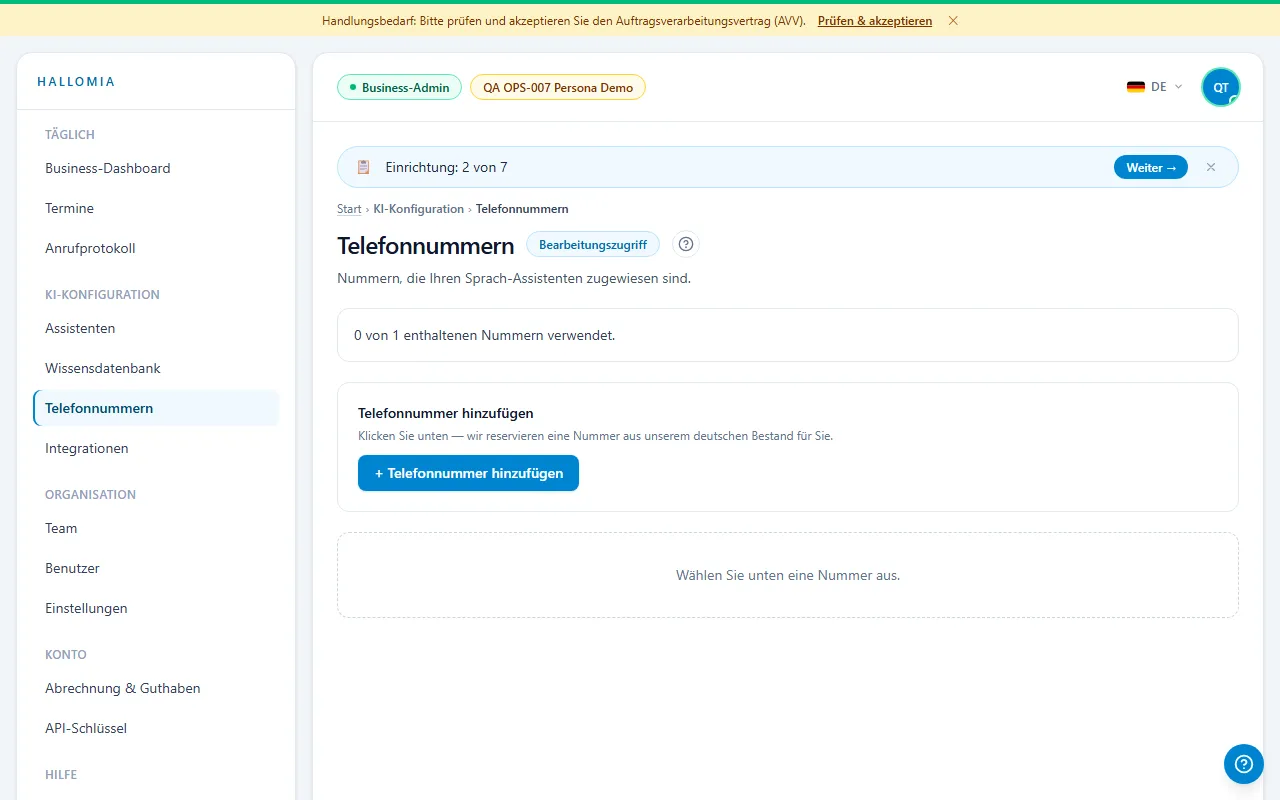Screen dimensions: 1280x800
Task: Open Integrationen page
Action: [156, 448]
